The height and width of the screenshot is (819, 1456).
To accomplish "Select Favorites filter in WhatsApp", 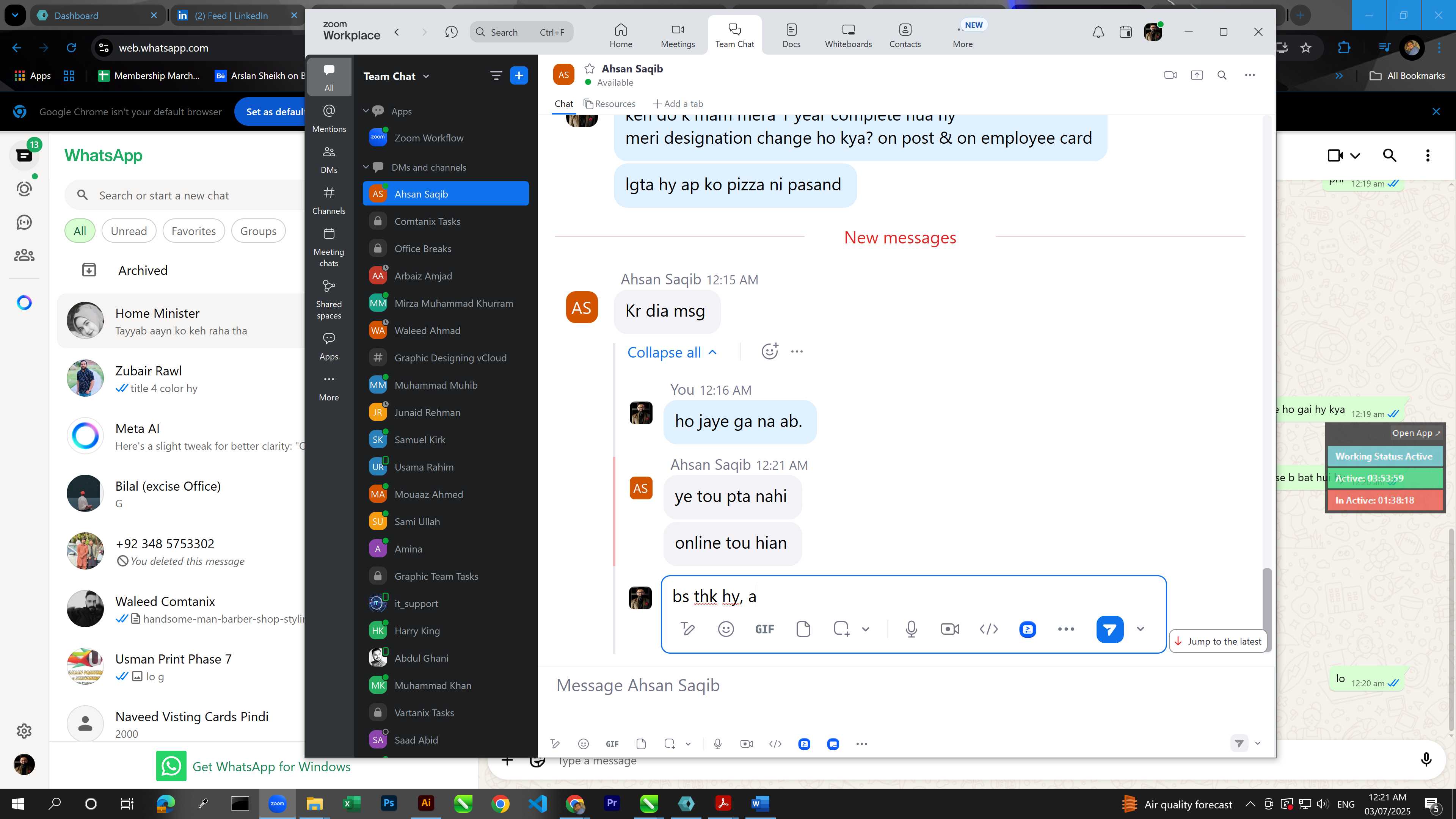I will point(193,231).
